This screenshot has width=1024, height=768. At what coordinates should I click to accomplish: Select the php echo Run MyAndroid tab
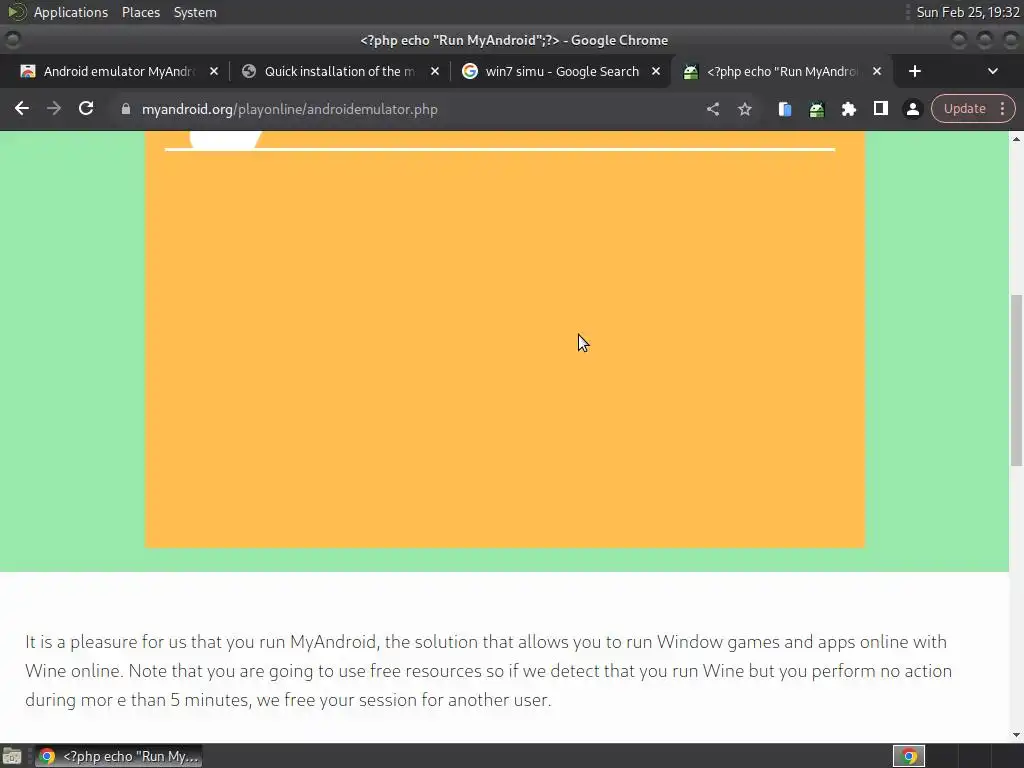pos(780,71)
